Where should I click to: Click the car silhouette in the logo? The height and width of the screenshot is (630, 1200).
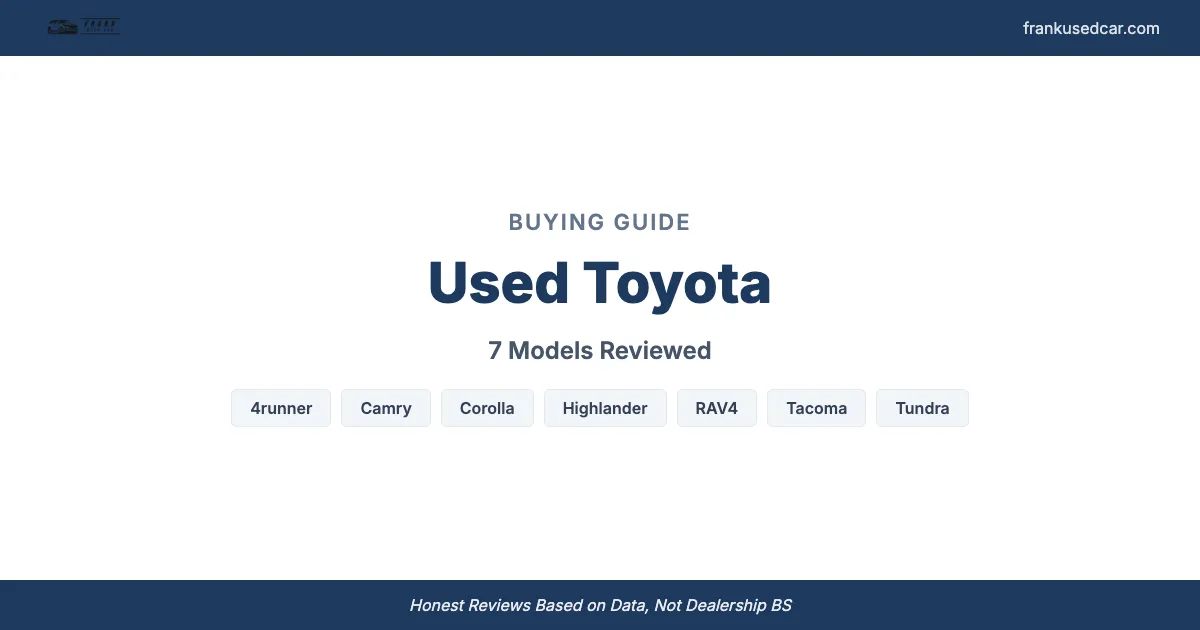(x=62, y=26)
